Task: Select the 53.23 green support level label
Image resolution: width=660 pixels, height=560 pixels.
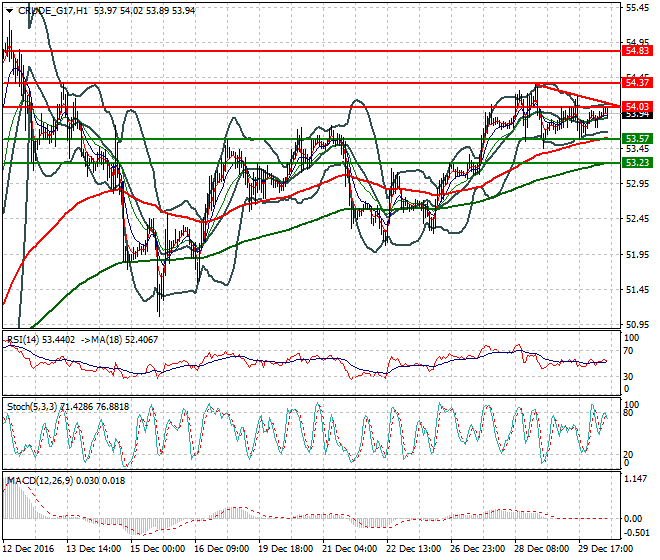Action: tap(637, 163)
